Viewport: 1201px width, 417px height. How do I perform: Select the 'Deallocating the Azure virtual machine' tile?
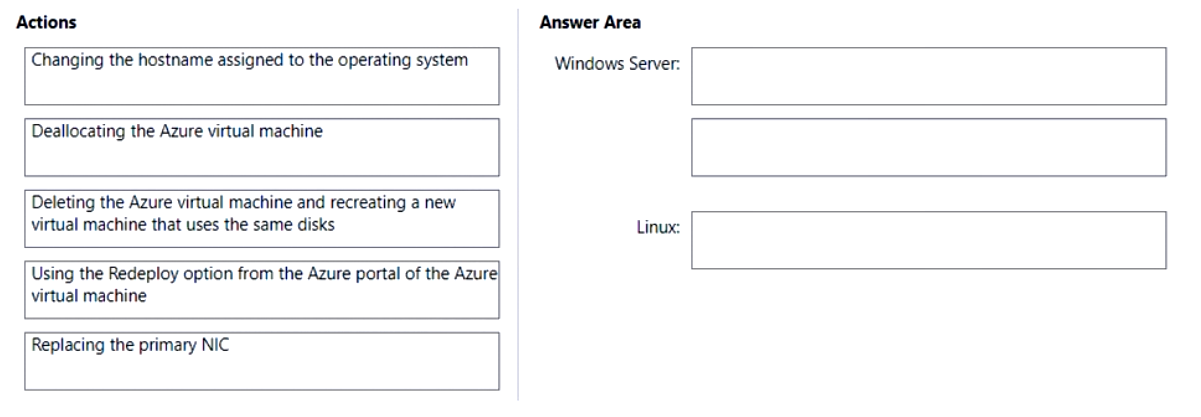pos(261,147)
